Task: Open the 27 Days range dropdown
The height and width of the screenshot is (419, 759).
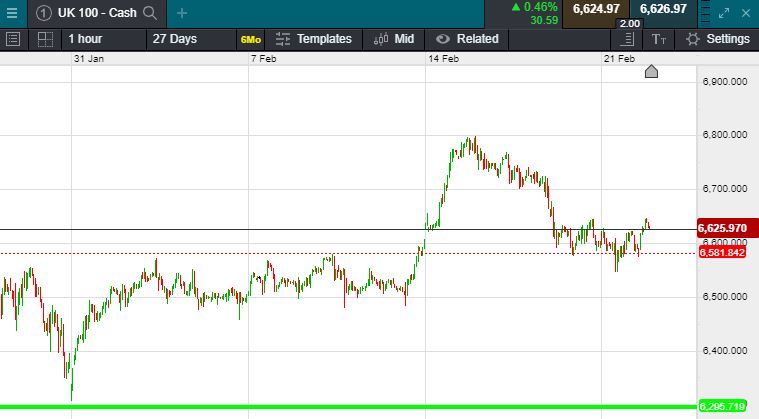Action: 175,39
